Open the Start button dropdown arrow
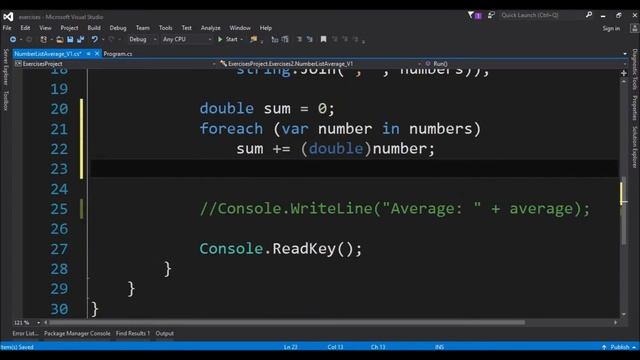640x360 pixels. click(242, 39)
